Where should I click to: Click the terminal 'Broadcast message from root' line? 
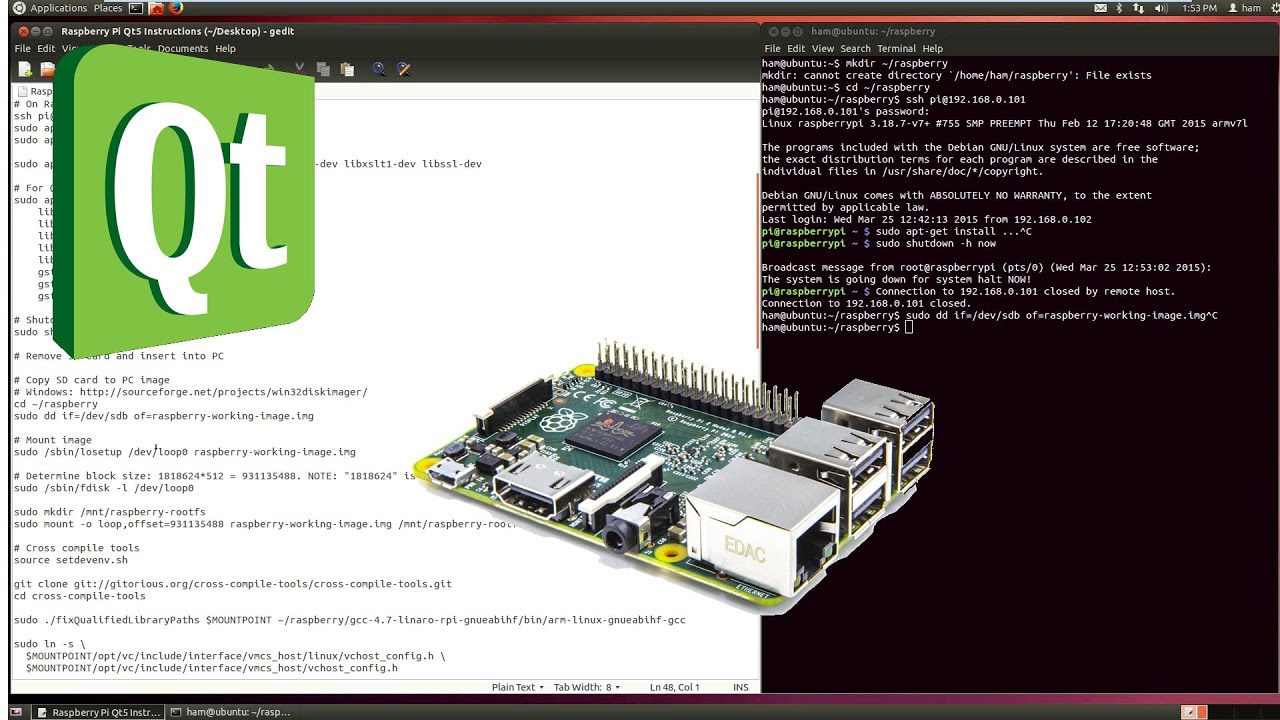point(986,267)
